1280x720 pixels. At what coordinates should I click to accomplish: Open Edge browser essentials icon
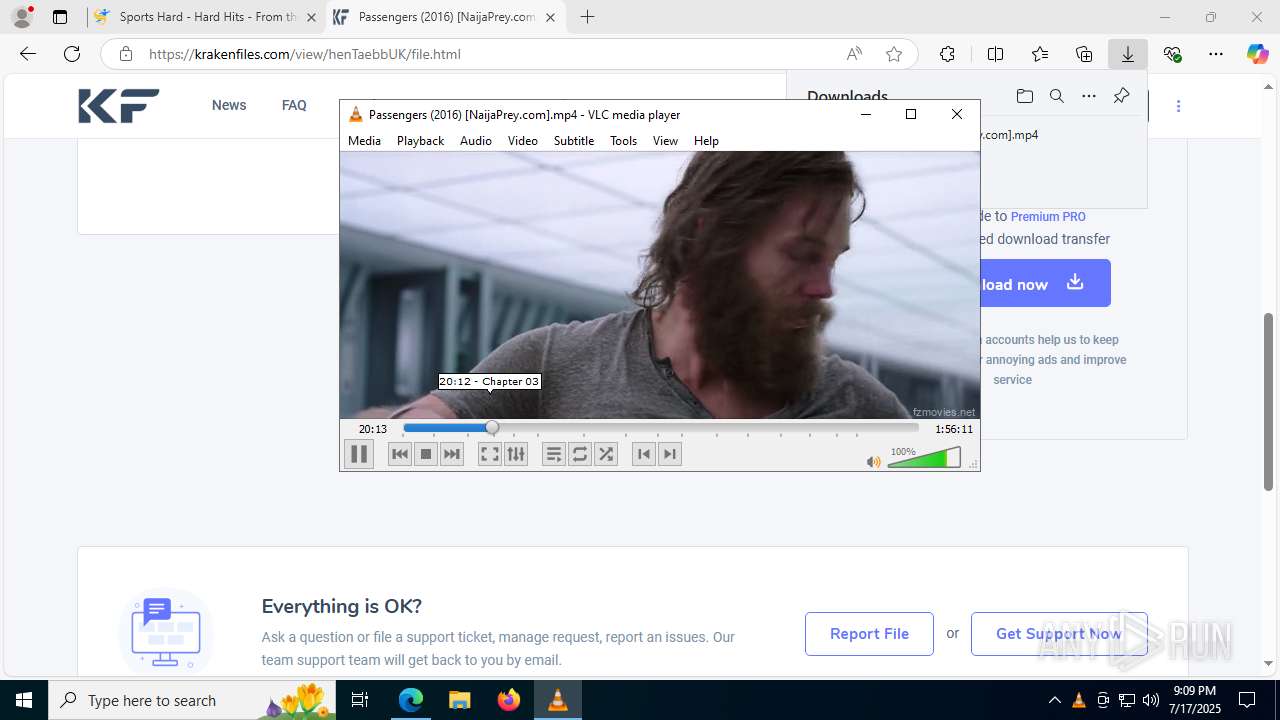click(1172, 54)
